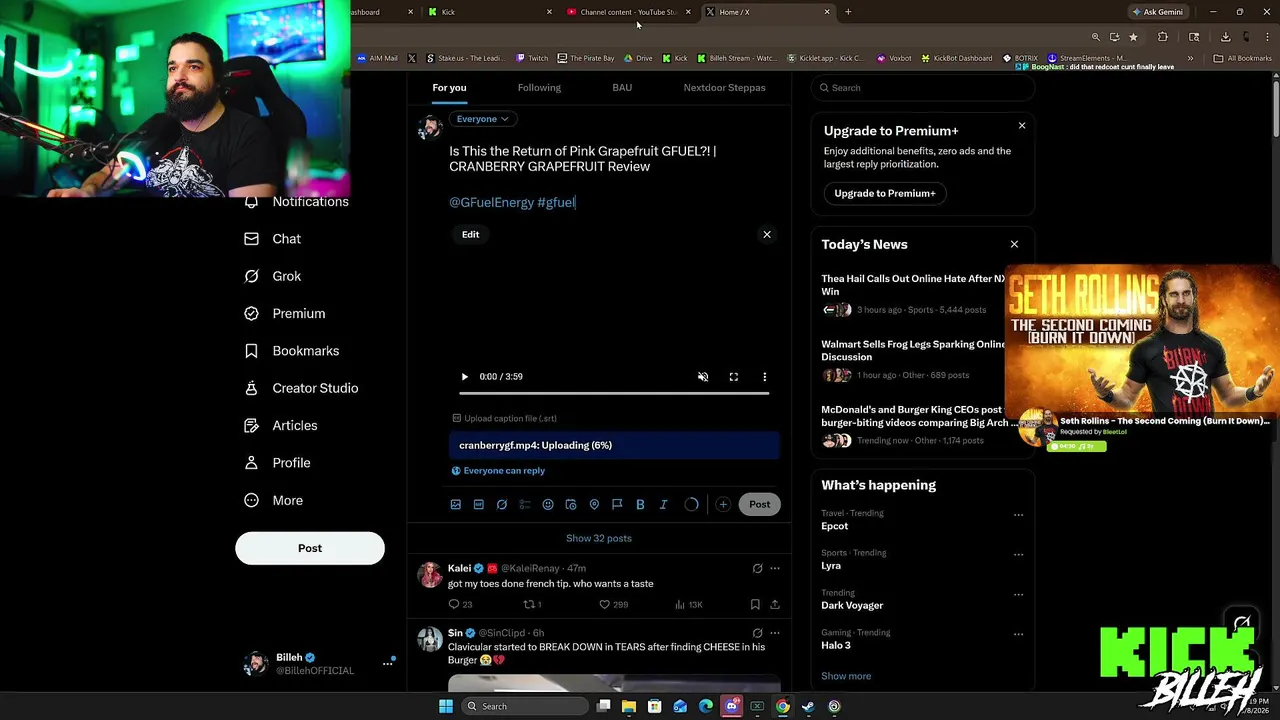Viewport: 1280px width, 720px height.
Task: Open more options for Lyra trend
Action: (1018, 555)
